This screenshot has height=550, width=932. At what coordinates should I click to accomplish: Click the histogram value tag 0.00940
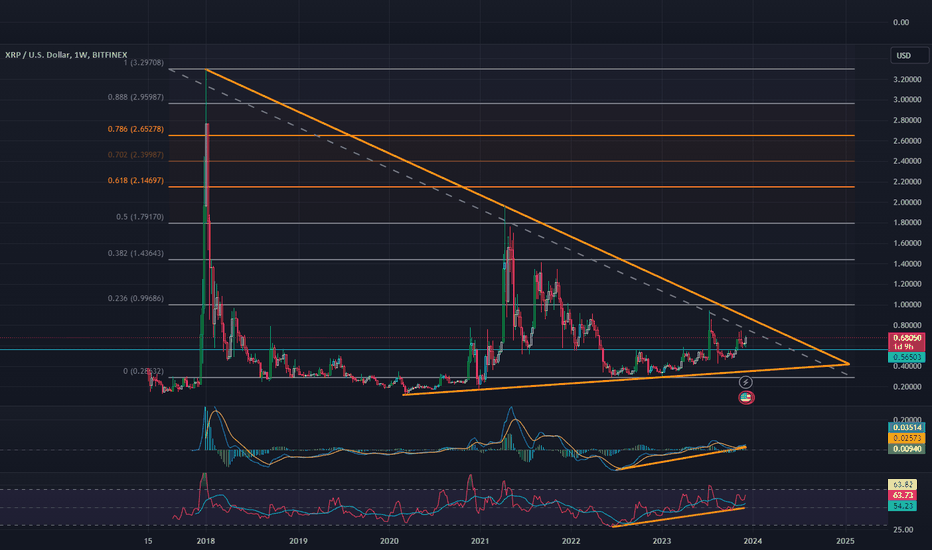906,449
